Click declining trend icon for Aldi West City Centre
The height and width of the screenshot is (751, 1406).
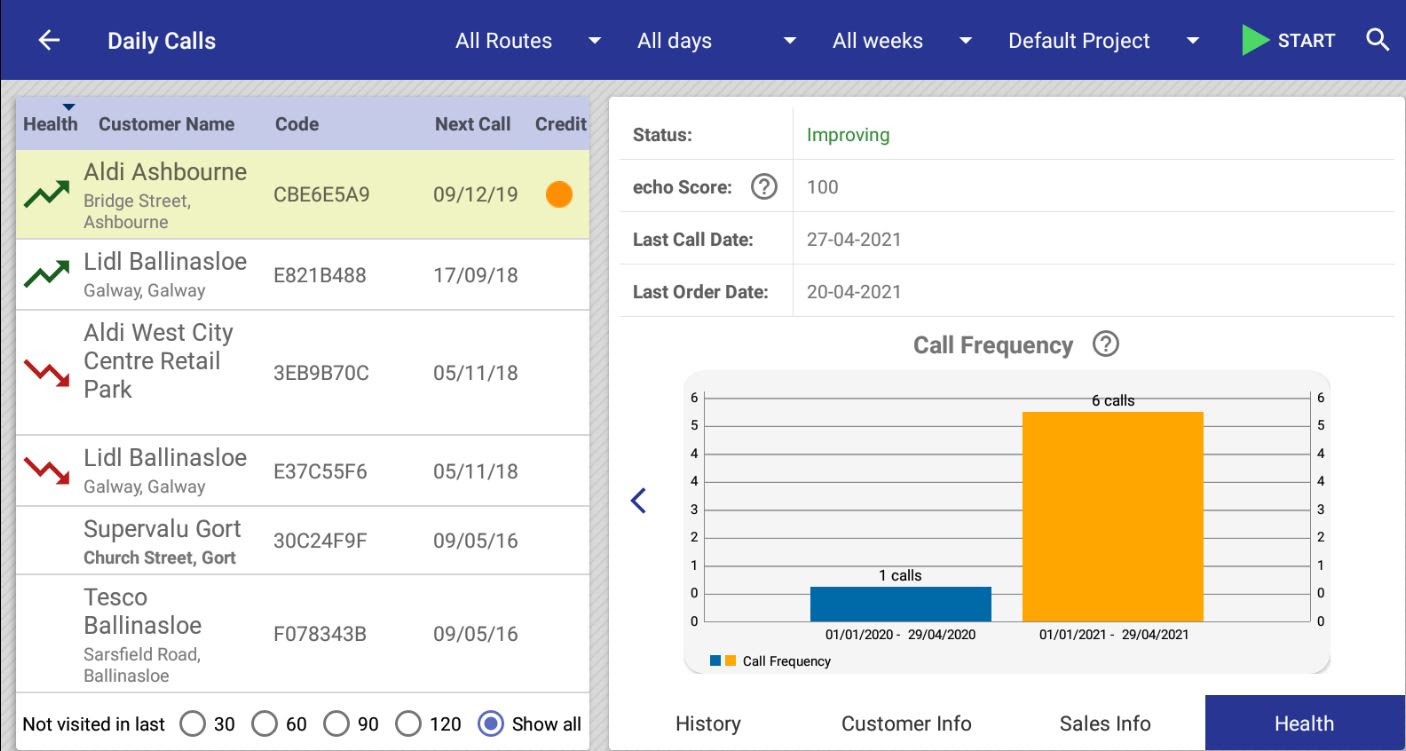point(47,373)
